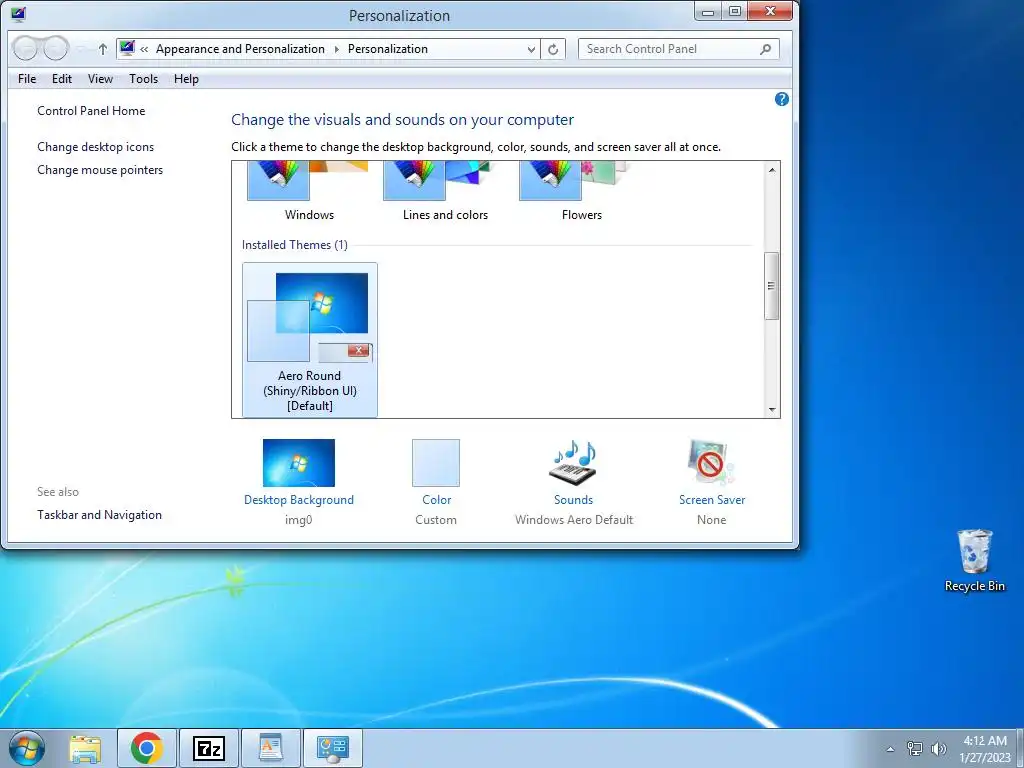Open Taskbar and Navigation link
The height and width of the screenshot is (768, 1024).
tap(99, 515)
